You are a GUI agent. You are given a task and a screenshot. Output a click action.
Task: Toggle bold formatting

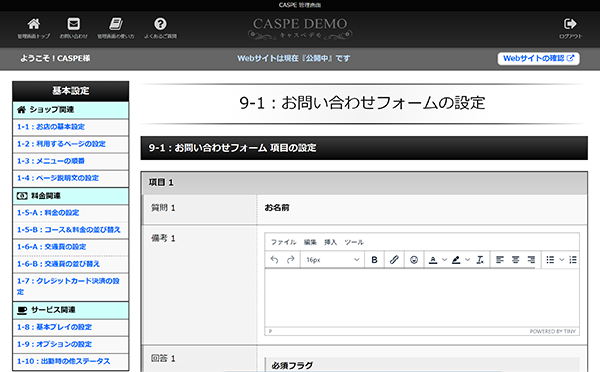click(x=374, y=260)
